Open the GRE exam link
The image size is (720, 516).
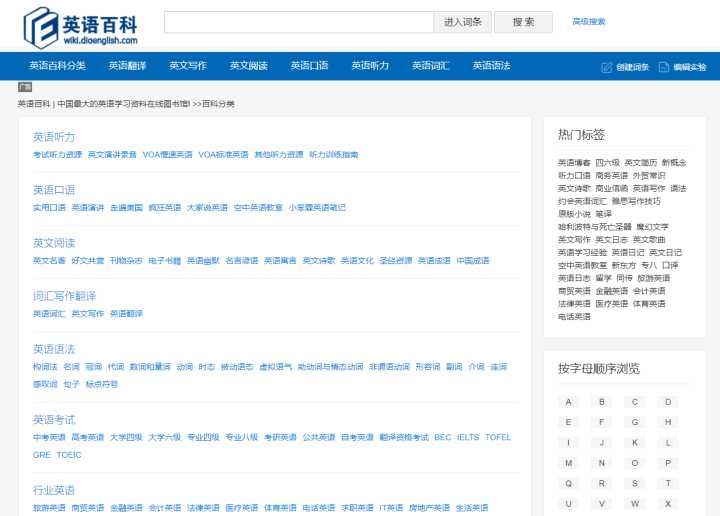coord(42,455)
